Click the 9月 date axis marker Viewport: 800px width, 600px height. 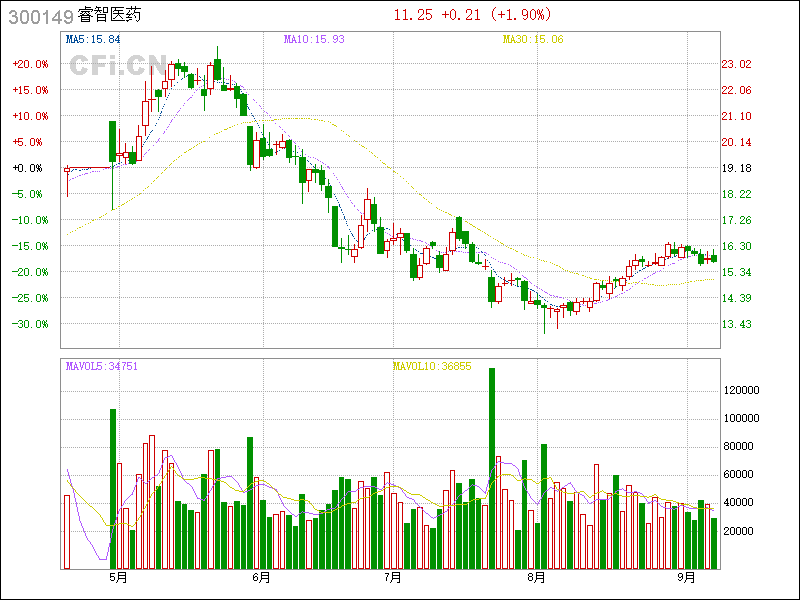click(x=686, y=577)
